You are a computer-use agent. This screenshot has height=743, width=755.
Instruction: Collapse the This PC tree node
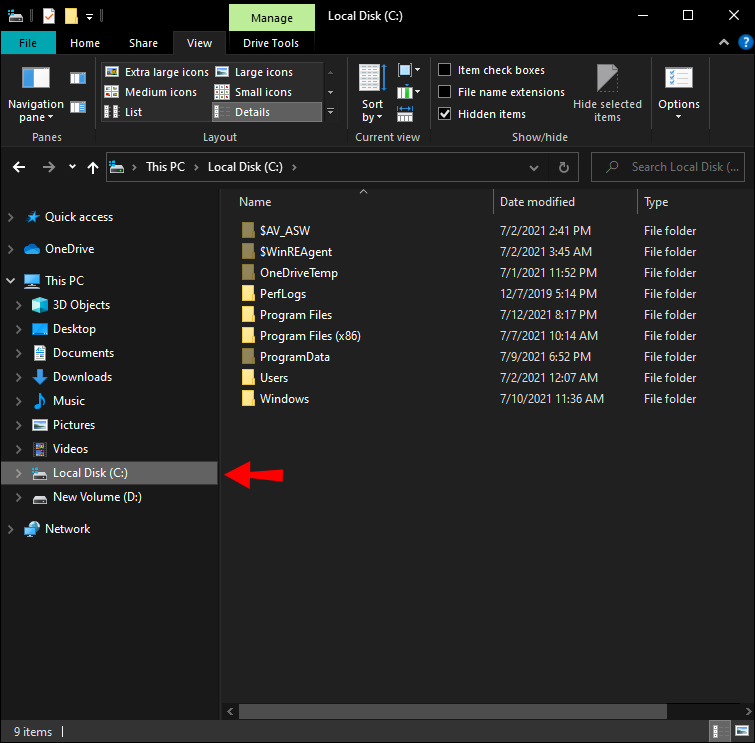click(10, 281)
